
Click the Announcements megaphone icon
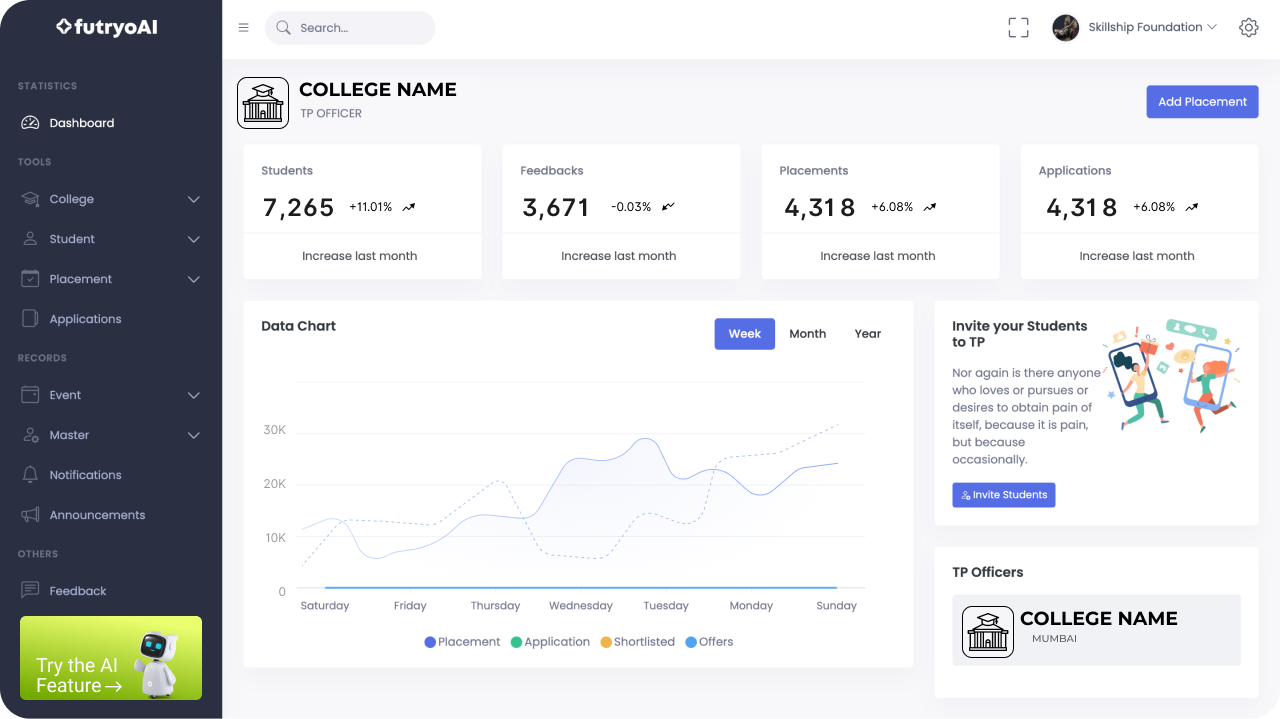coord(29,514)
